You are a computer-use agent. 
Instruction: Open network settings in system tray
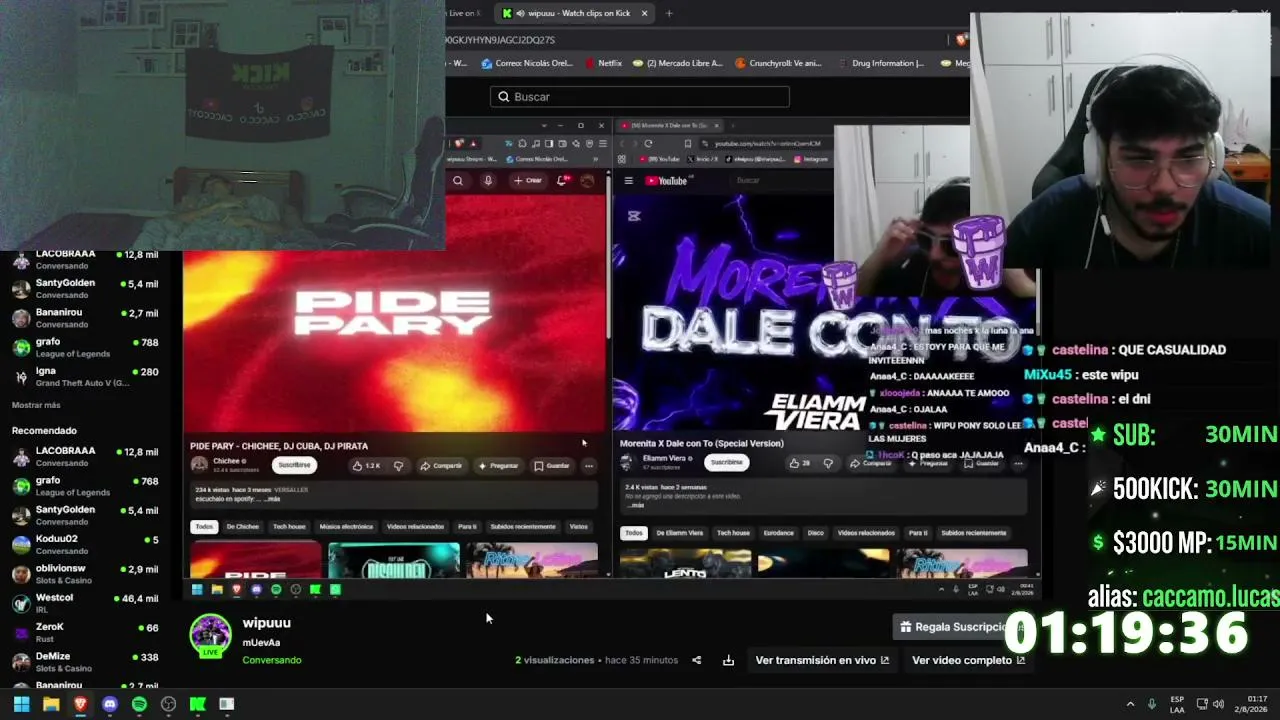1202,704
